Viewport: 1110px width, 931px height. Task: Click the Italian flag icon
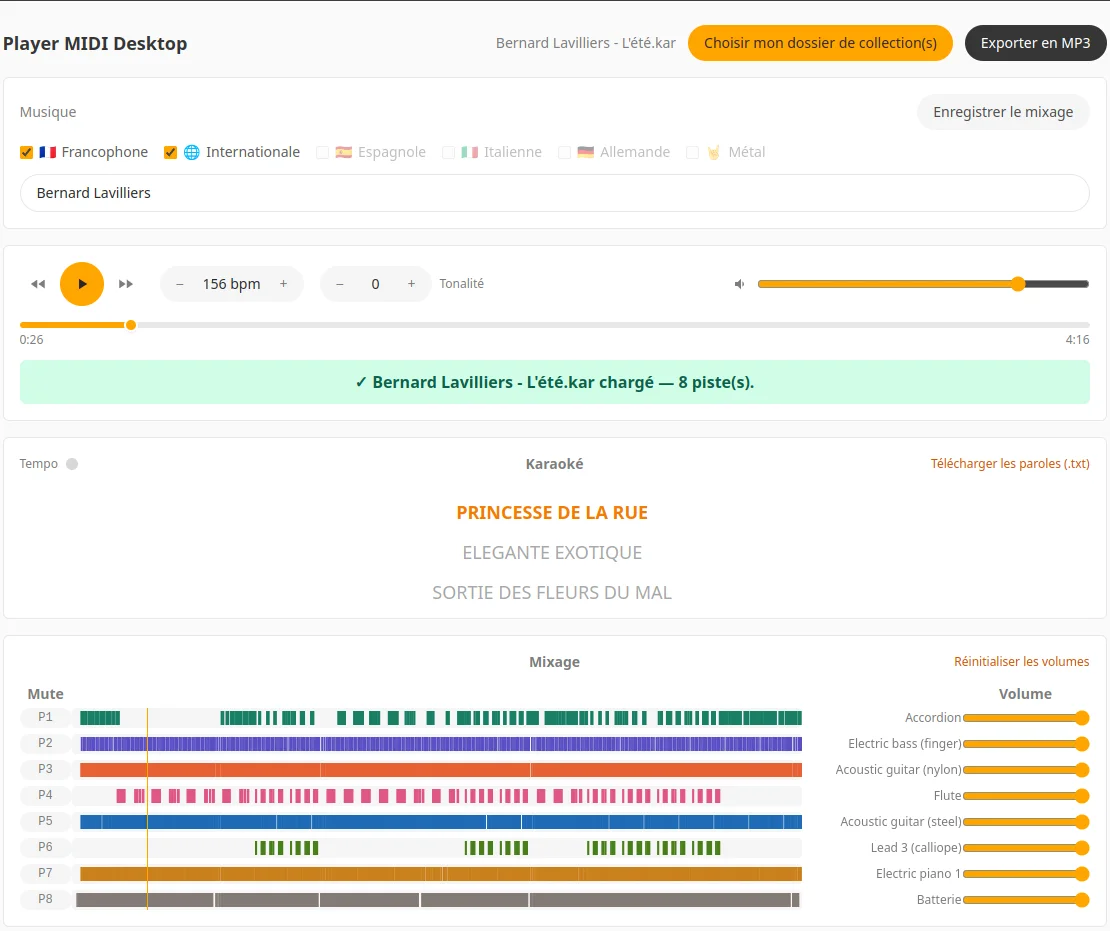[x=469, y=152]
